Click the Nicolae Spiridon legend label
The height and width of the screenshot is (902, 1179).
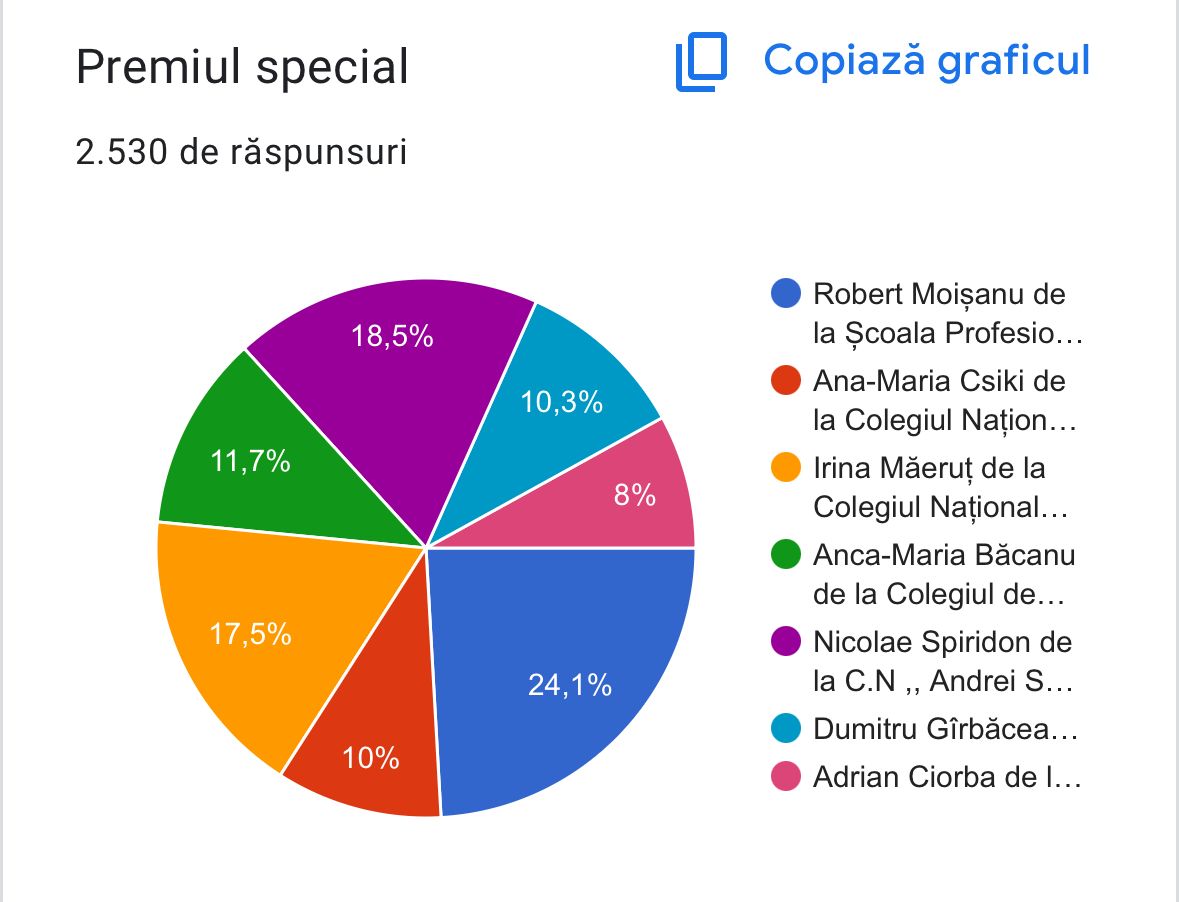943,661
